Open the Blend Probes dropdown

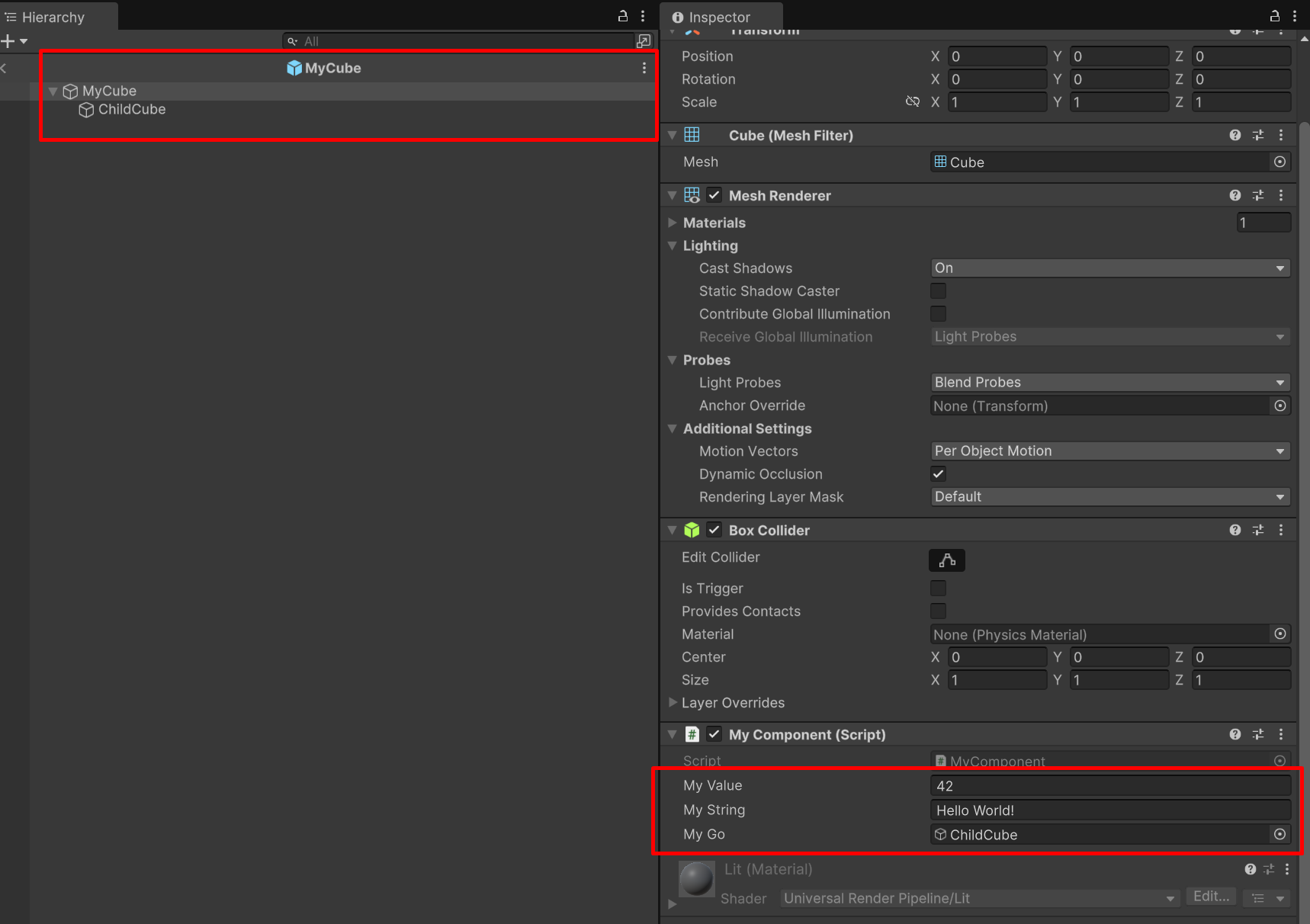[1109, 382]
